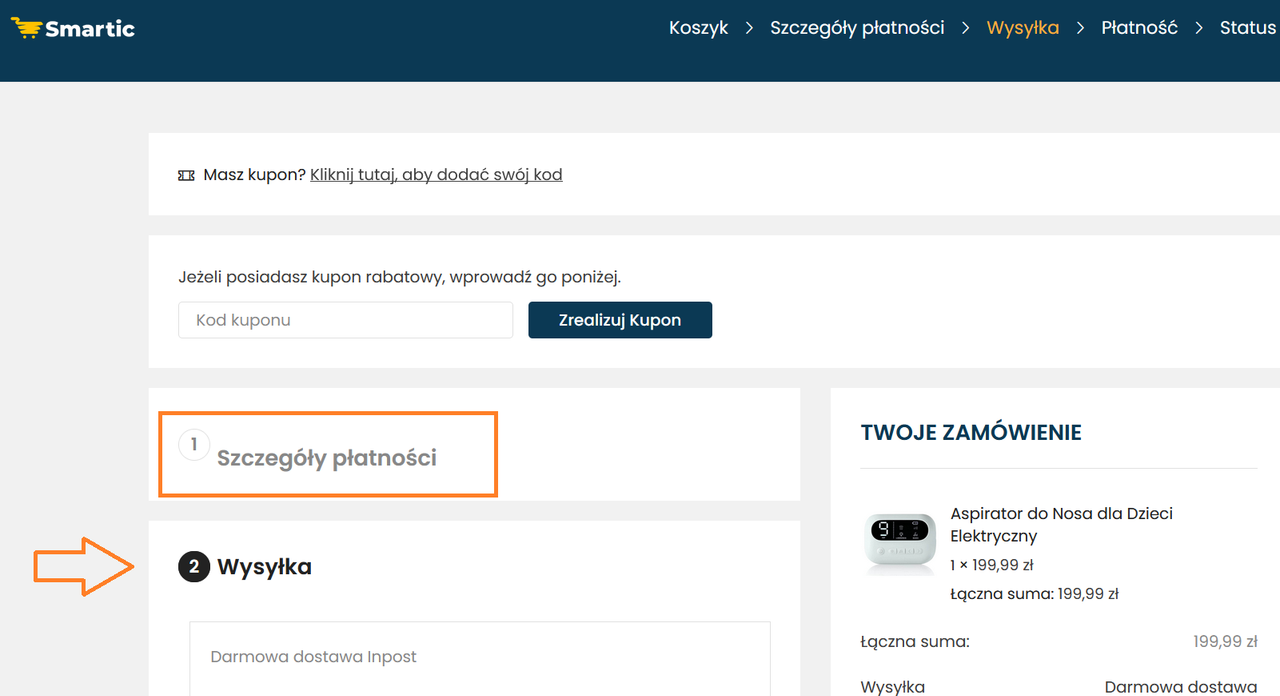This screenshot has height=696, width=1280.
Task: Open the Aspirator do Nosa product title
Action: click(1061, 525)
